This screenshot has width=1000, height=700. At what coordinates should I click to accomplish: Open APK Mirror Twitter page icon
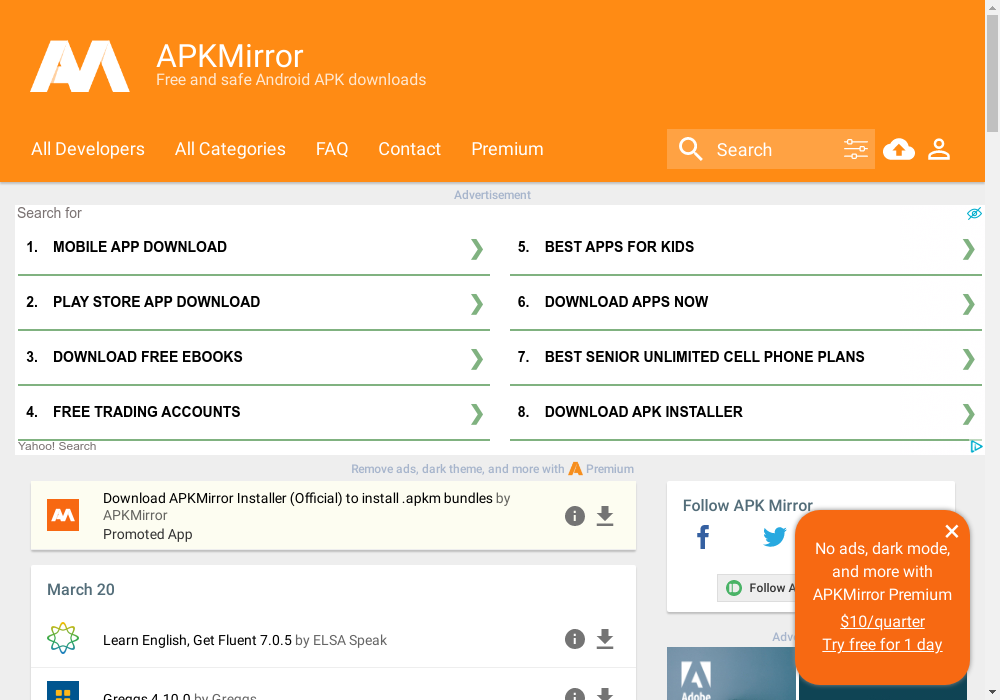(774, 537)
